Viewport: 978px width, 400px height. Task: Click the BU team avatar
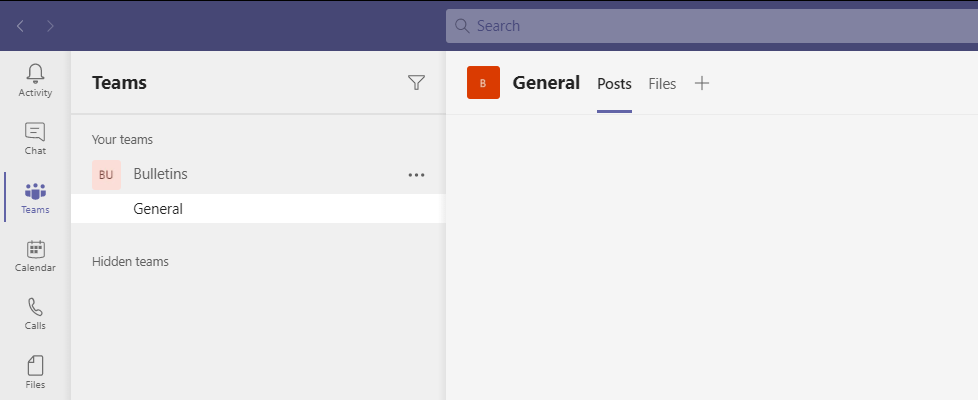point(106,175)
